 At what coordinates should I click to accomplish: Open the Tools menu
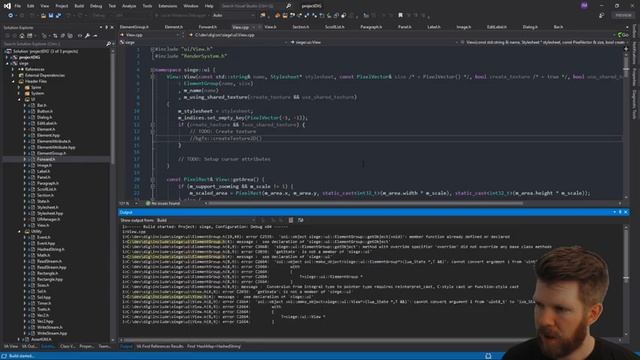point(147,6)
